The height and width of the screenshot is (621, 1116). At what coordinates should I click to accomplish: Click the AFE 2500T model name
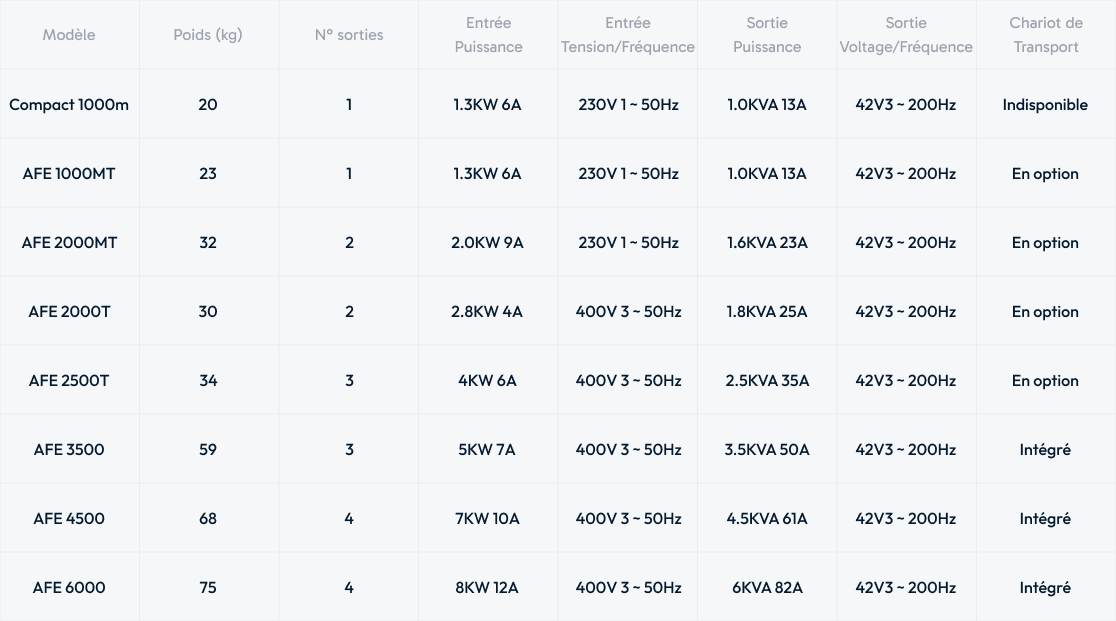point(69,381)
